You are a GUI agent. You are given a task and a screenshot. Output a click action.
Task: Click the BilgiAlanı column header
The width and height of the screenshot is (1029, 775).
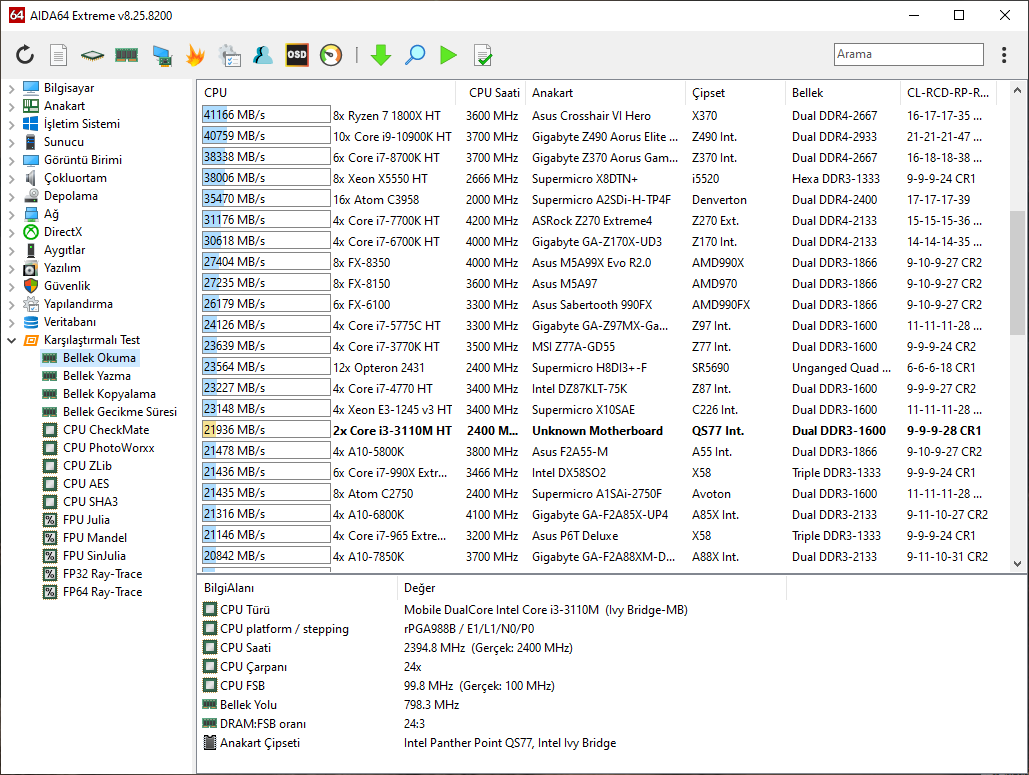[297, 588]
